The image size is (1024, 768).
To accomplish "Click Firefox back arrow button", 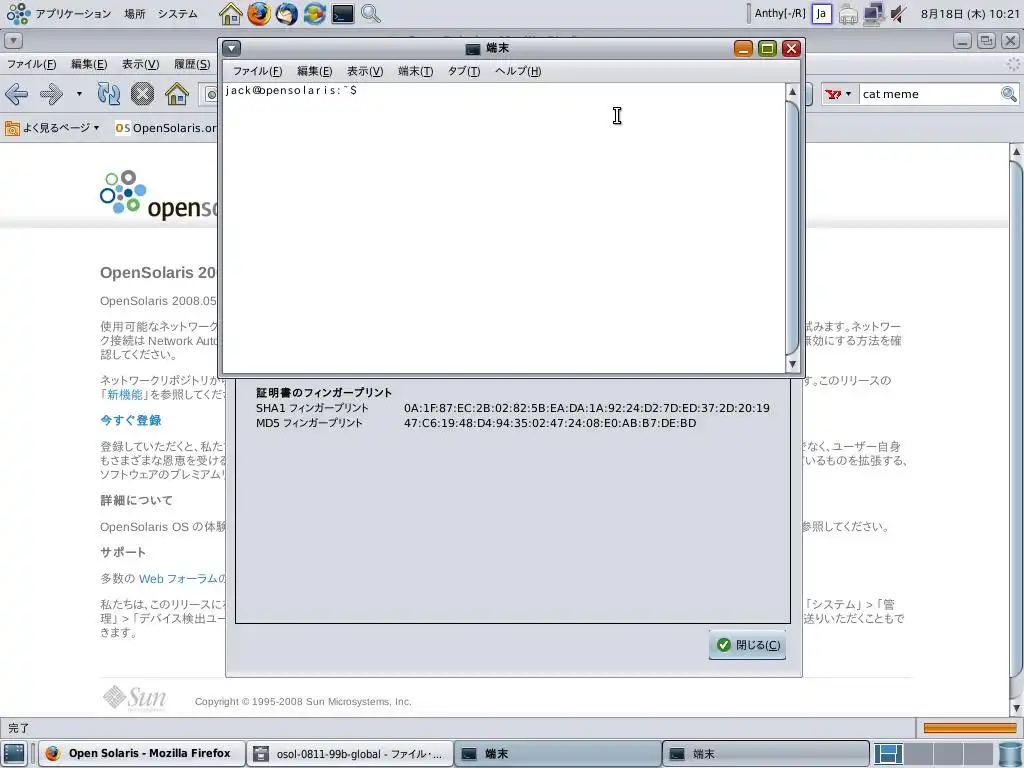I will (17, 94).
